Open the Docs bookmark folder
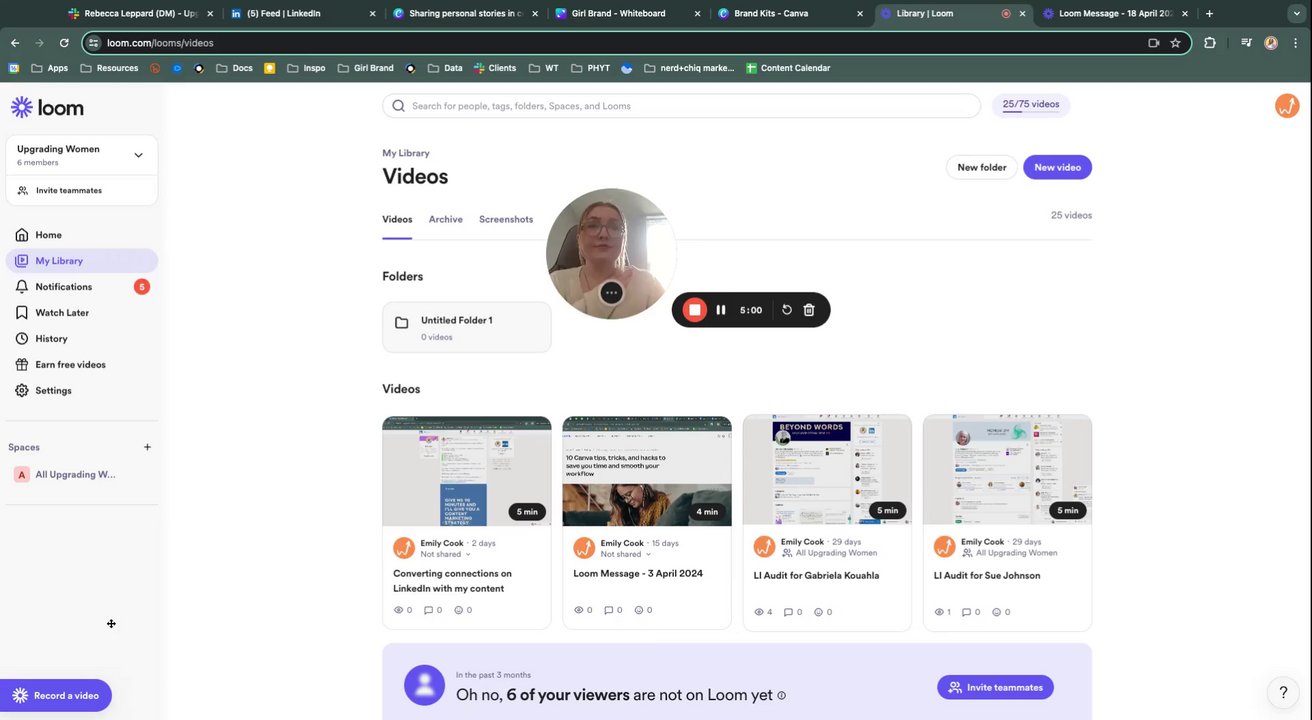This screenshot has height=720, width=1312. 234,68
